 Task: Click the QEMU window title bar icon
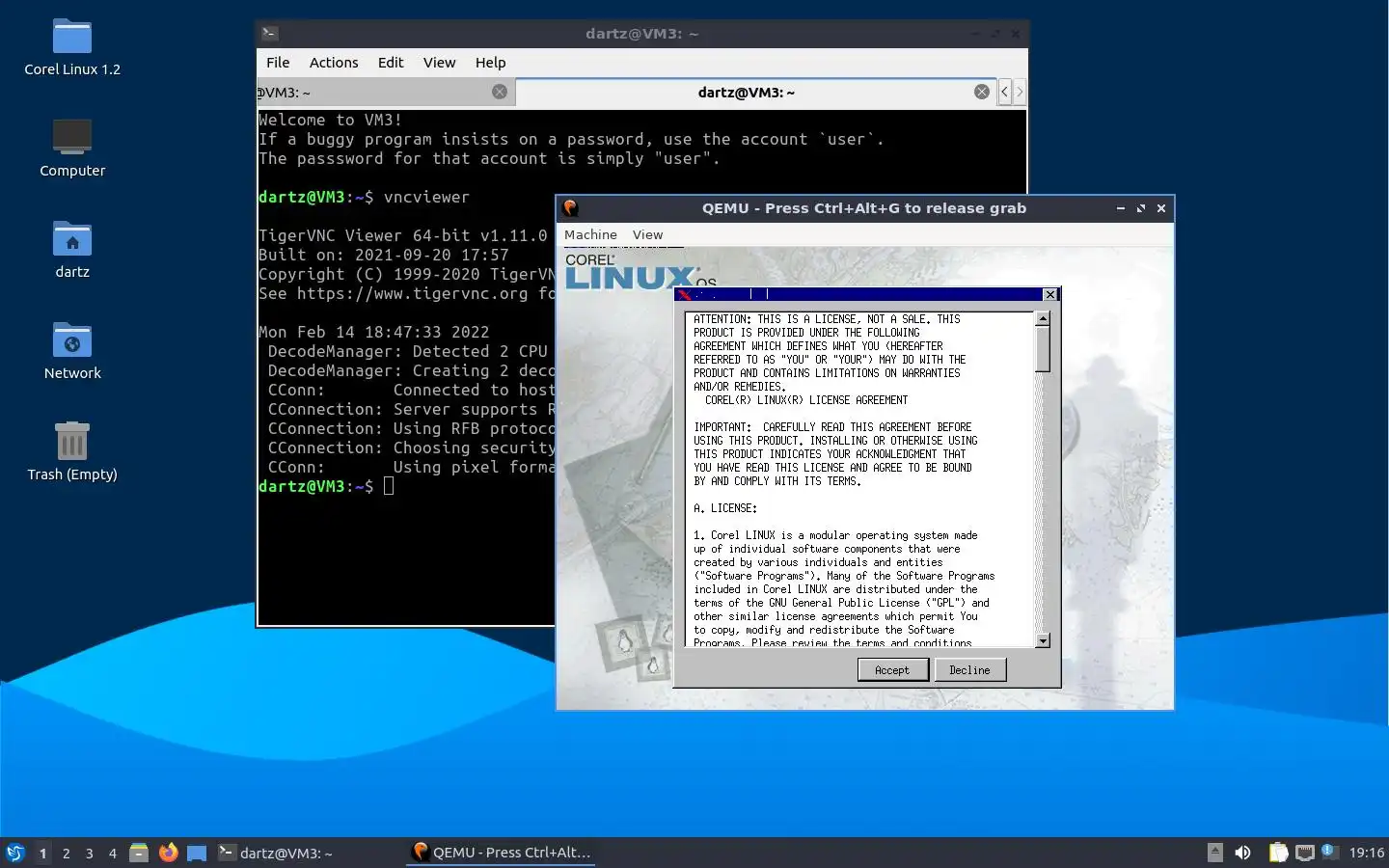(570, 207)
